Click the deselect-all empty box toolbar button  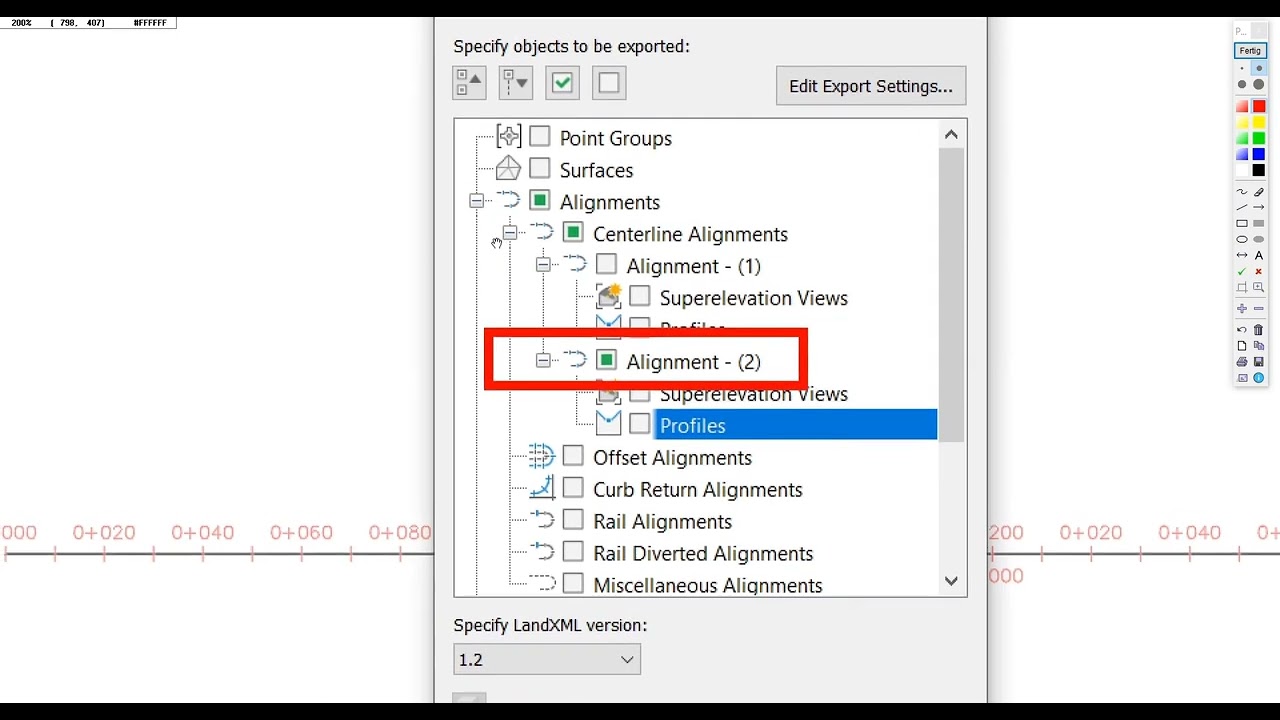[x=609, y=82]
